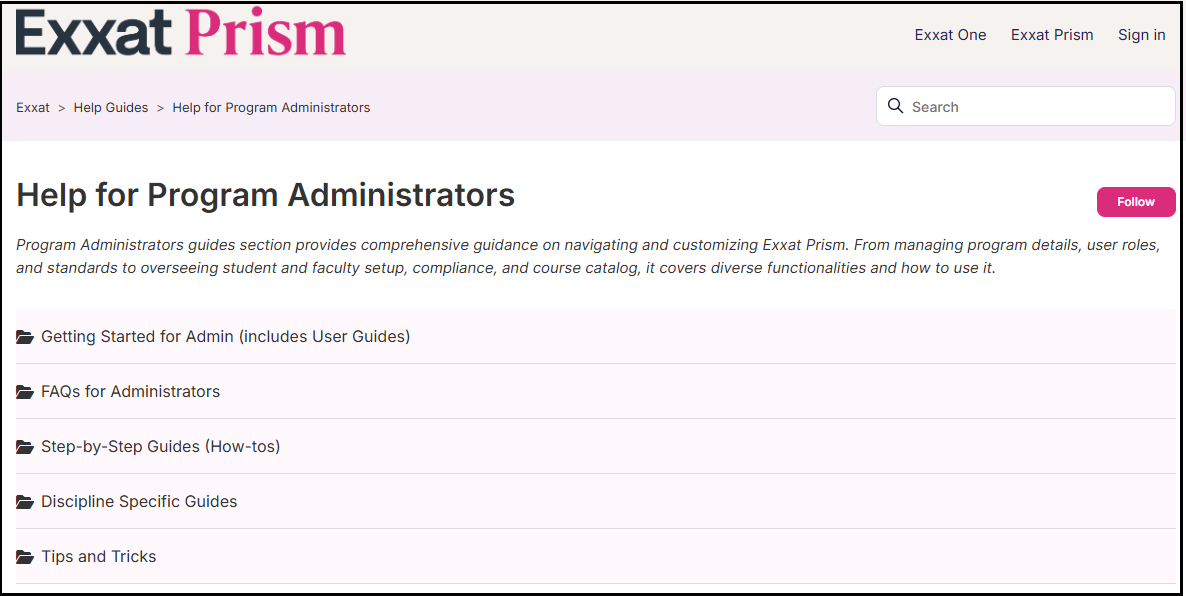
Task: Click folder icon beside Getting Started for Admin
Action: click(25, 337)
